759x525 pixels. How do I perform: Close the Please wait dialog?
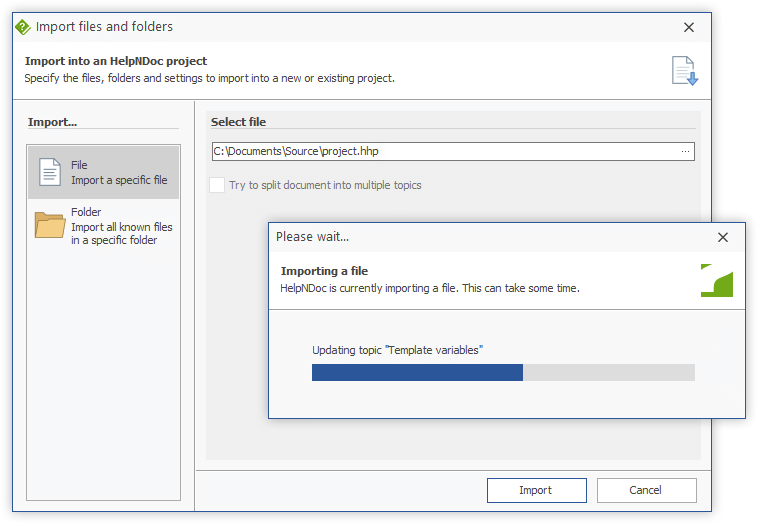(723, 237)
